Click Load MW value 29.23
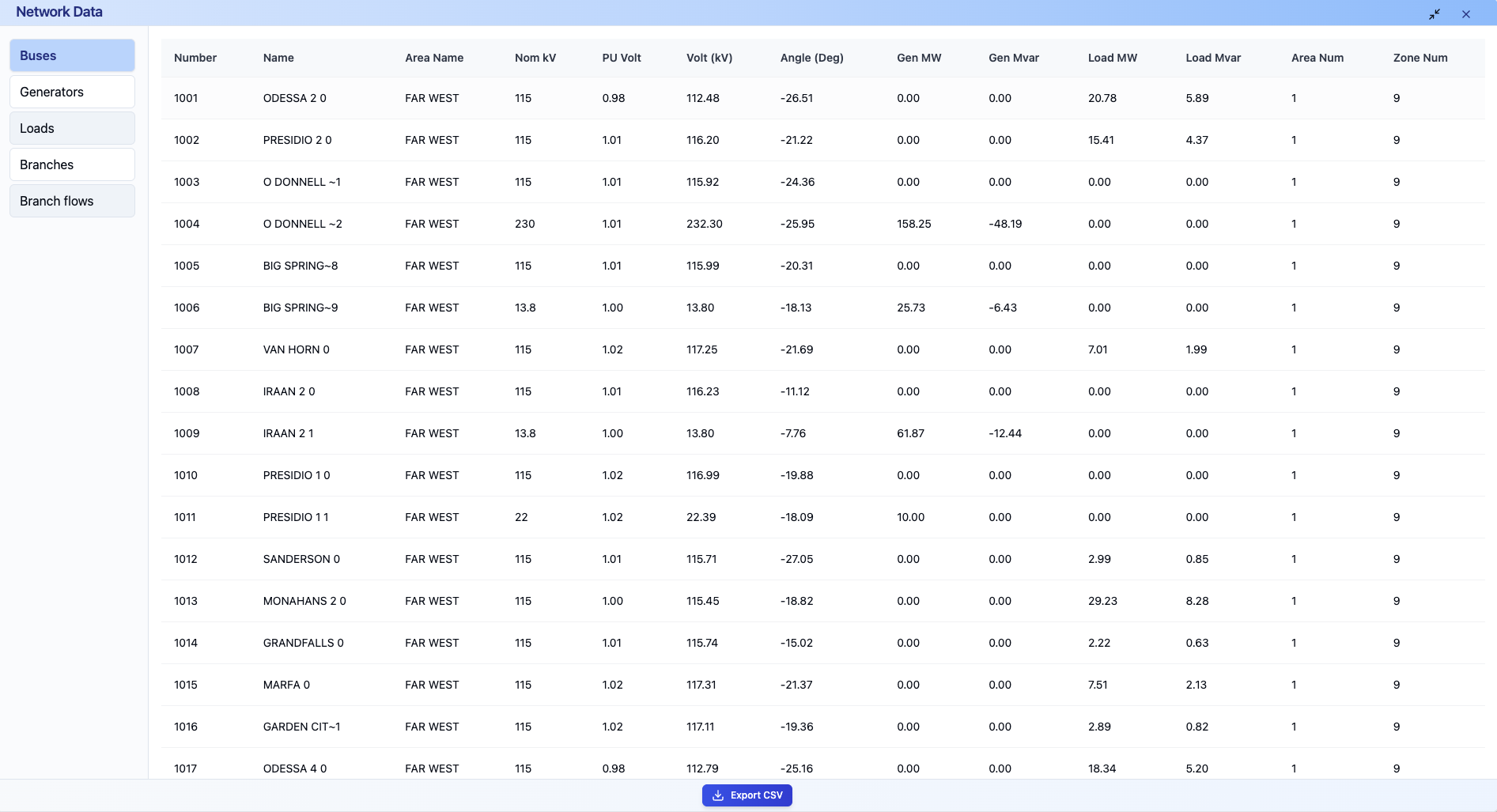This screenshot has height=812, width=1497. 1103,601
